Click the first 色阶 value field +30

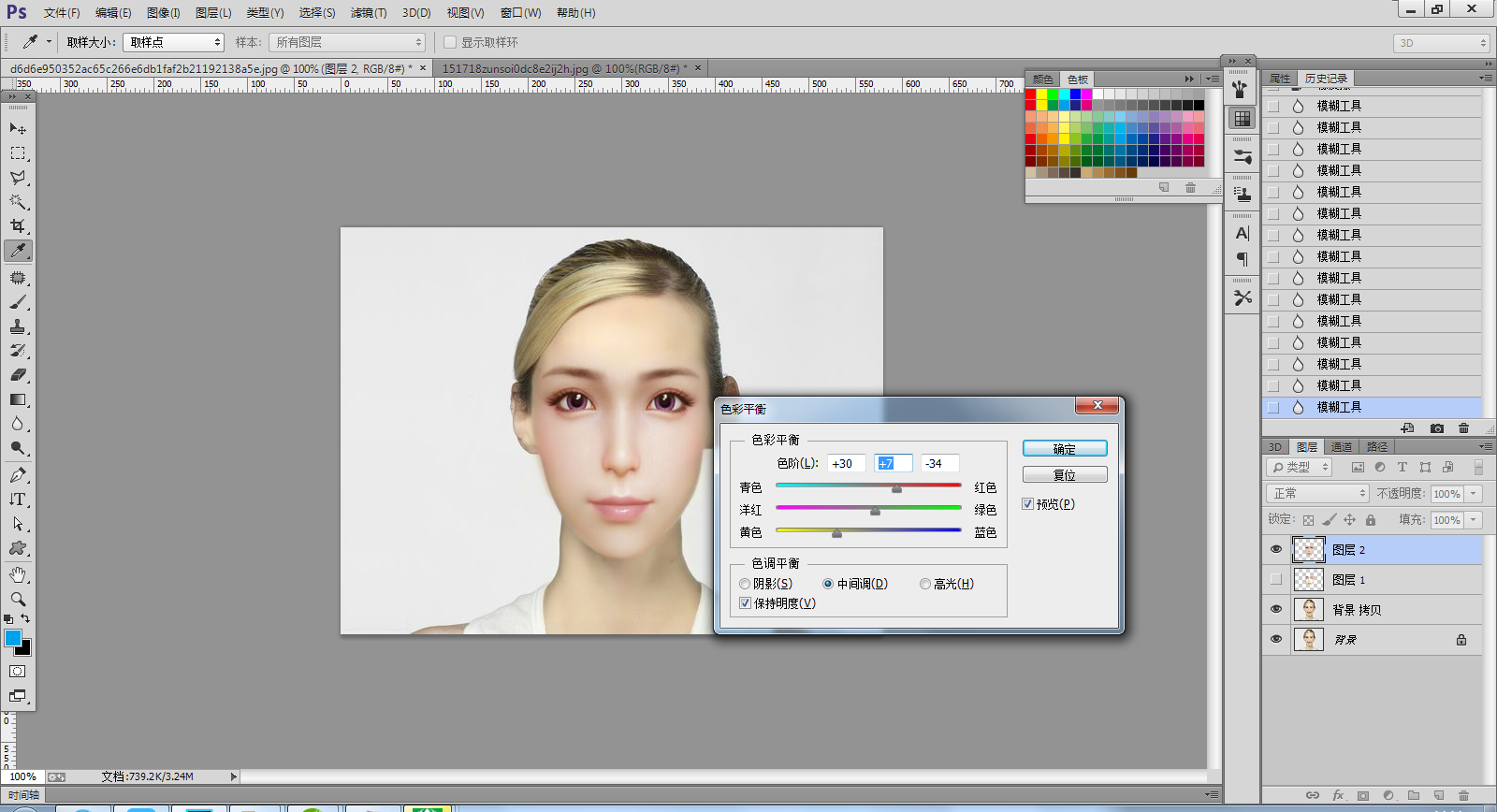tap(845, 463)
